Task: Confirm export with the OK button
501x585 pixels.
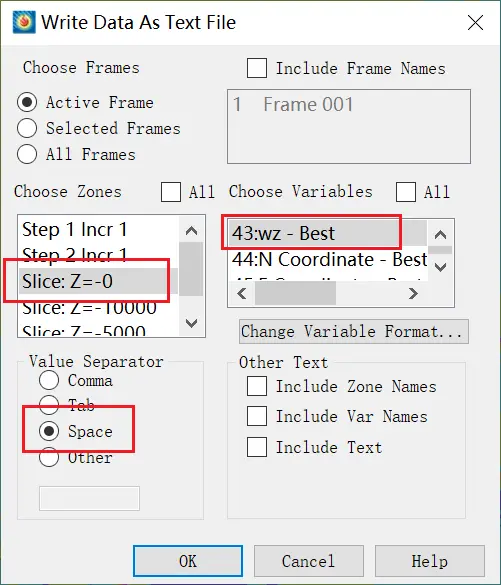Action: click(x=188, y=561)
